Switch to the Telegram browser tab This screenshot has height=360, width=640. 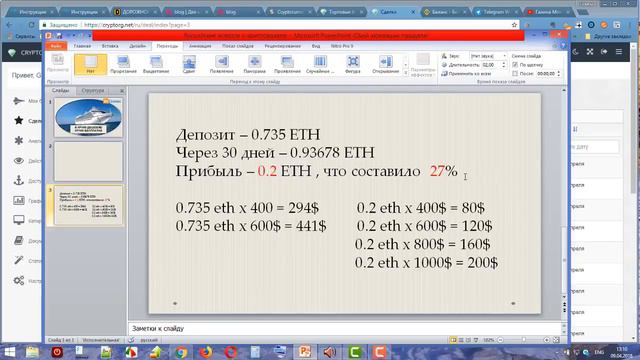click(496, 12)
